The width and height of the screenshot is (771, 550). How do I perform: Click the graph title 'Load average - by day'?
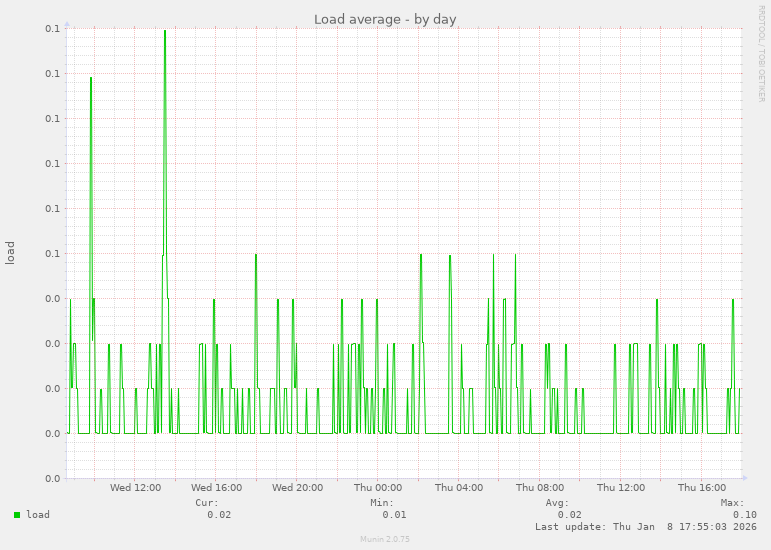[385, 20]
